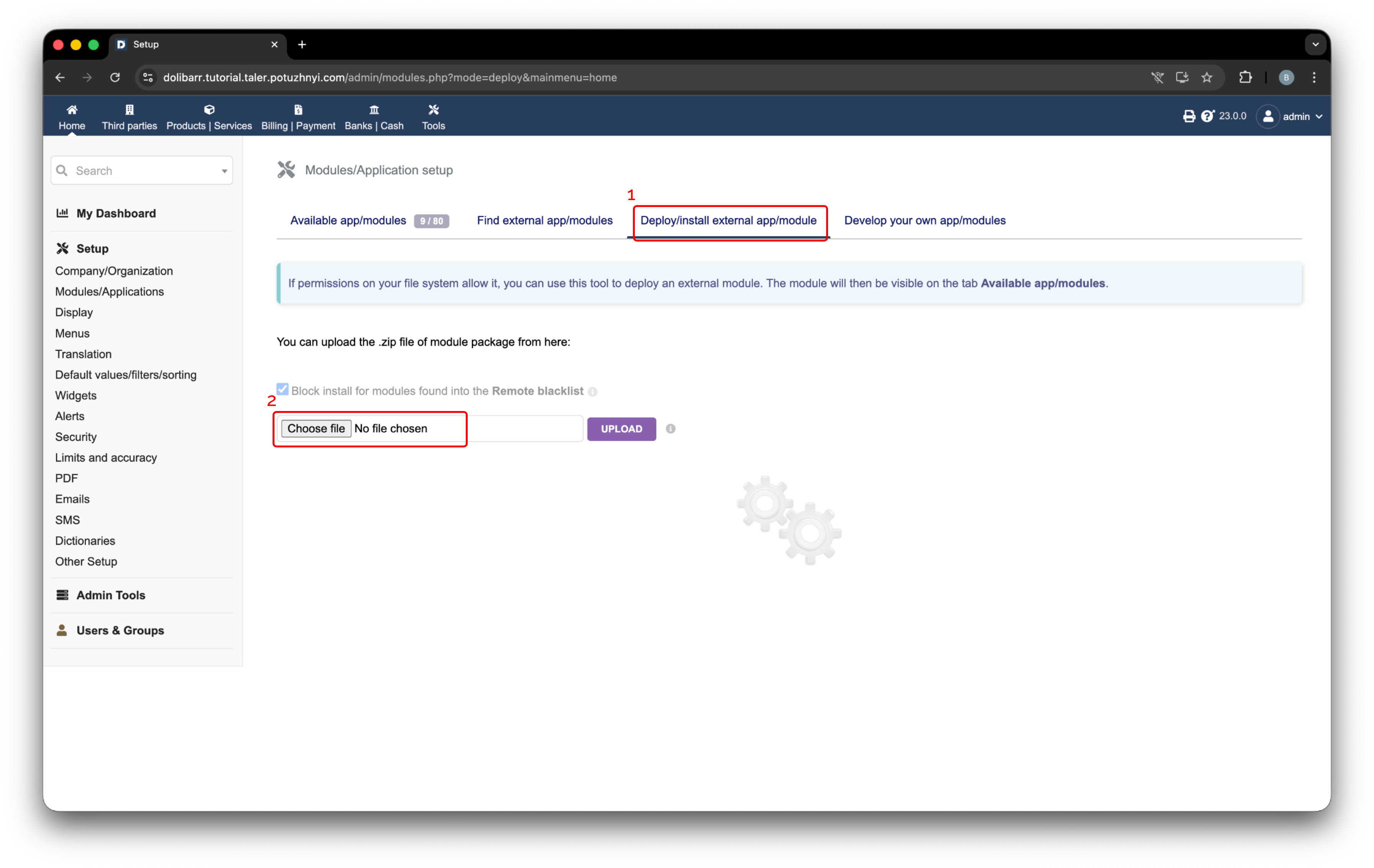
Task: Expand the browser tab list chevron
Action: tap(1315, 44)
